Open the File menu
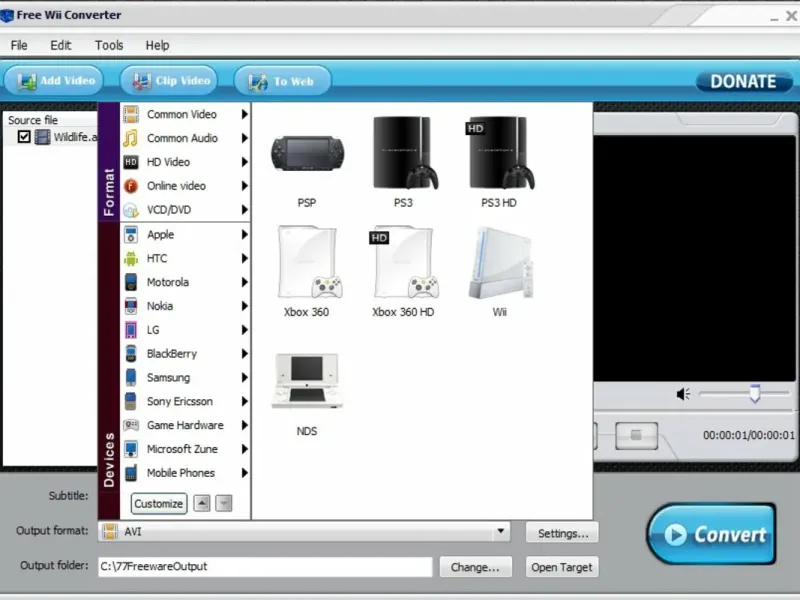800x600 pixels. [x=19, y=45]
